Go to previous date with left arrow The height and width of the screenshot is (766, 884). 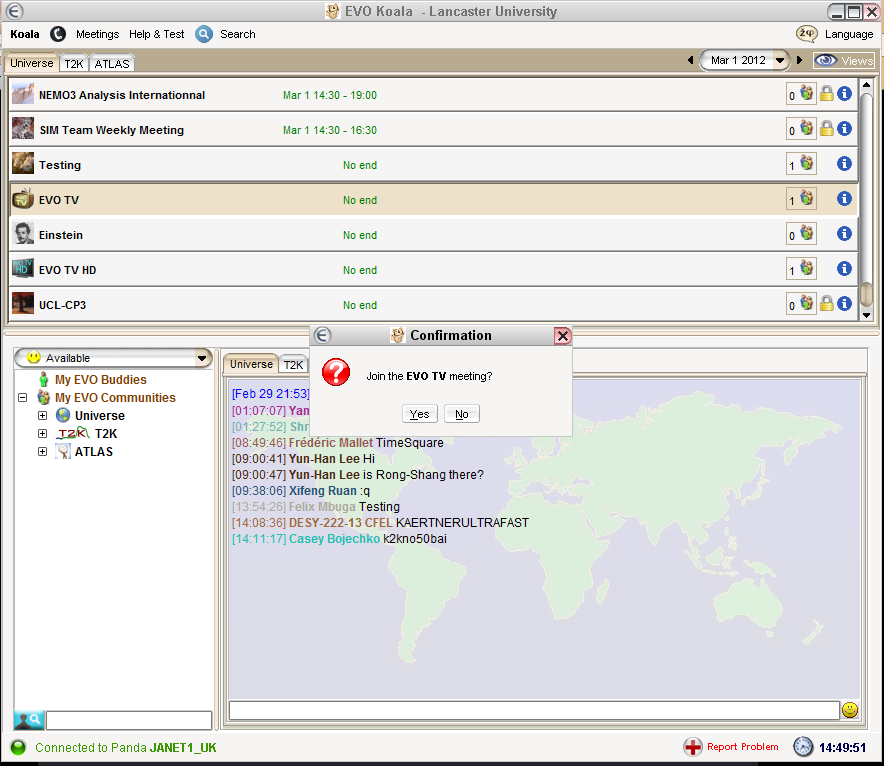point(691,61)
